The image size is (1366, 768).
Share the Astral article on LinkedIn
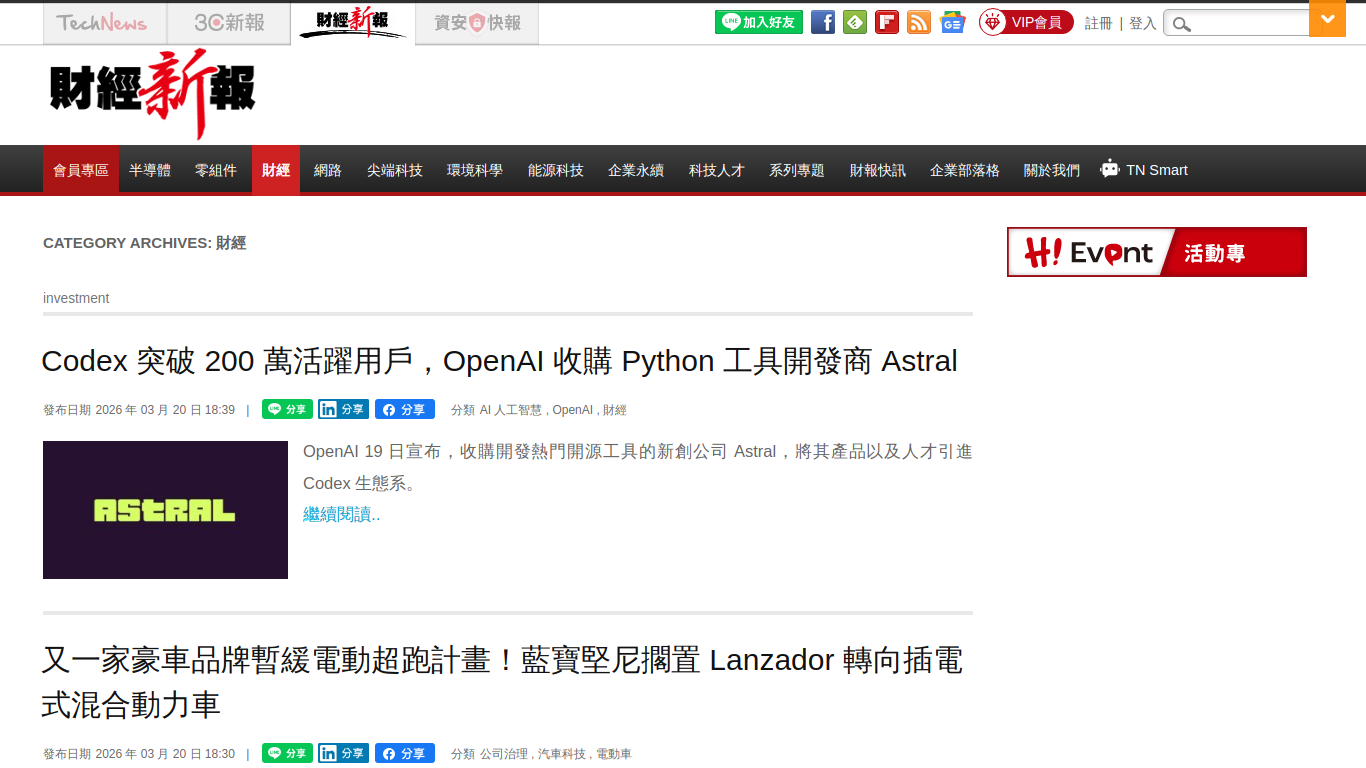click(343, 409)
